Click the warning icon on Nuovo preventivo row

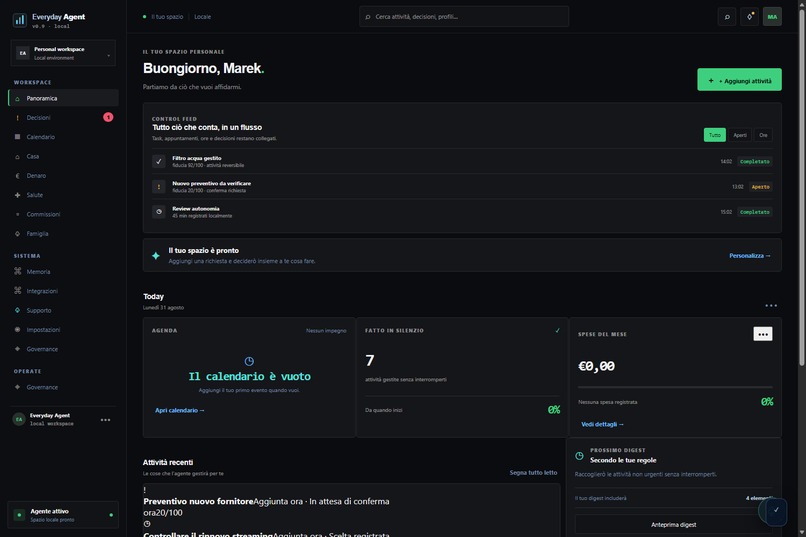[159, 187]
